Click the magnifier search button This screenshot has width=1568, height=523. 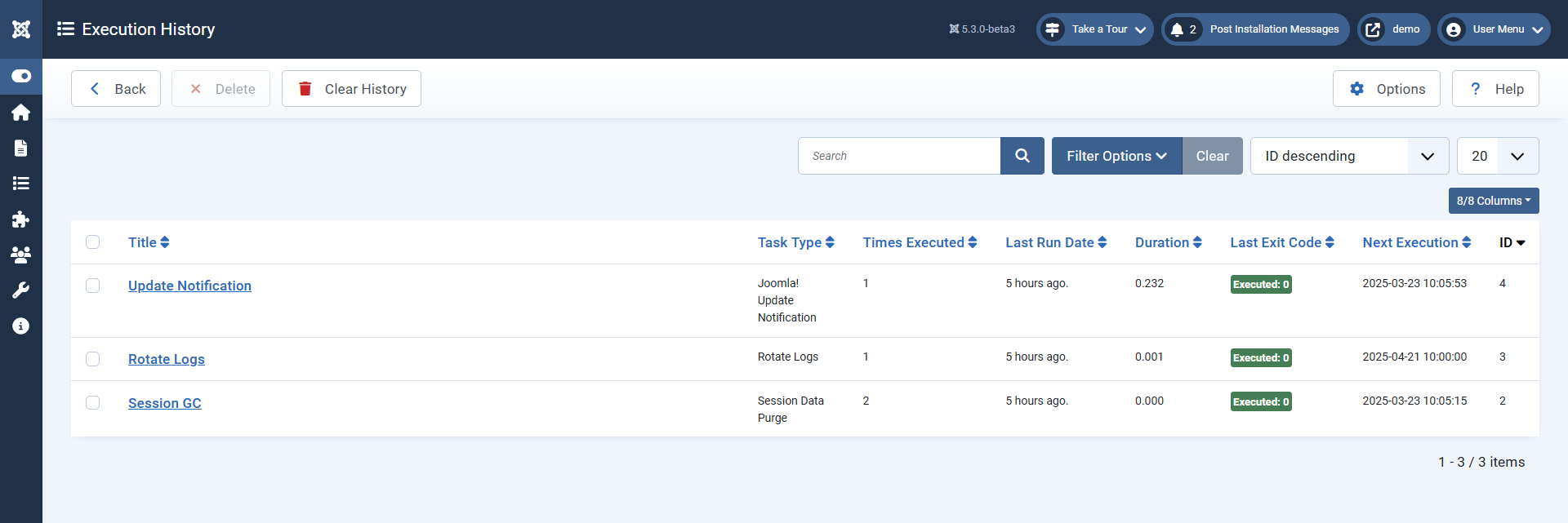tap(1022, 156)
